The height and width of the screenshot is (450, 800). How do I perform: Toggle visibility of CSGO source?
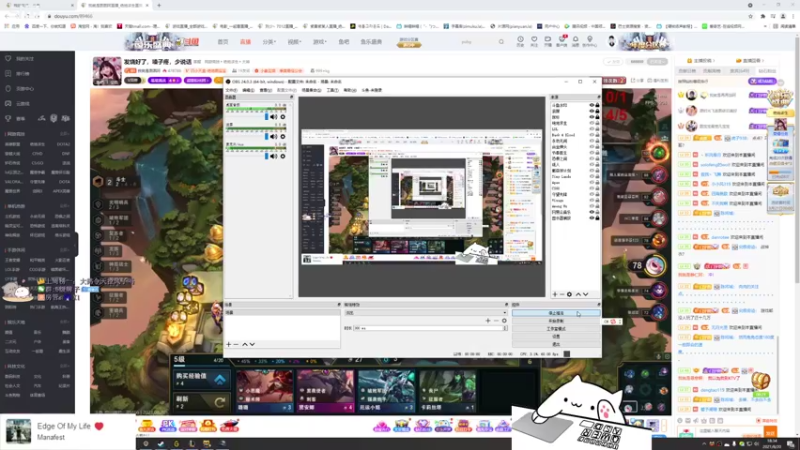coord(592,188)
